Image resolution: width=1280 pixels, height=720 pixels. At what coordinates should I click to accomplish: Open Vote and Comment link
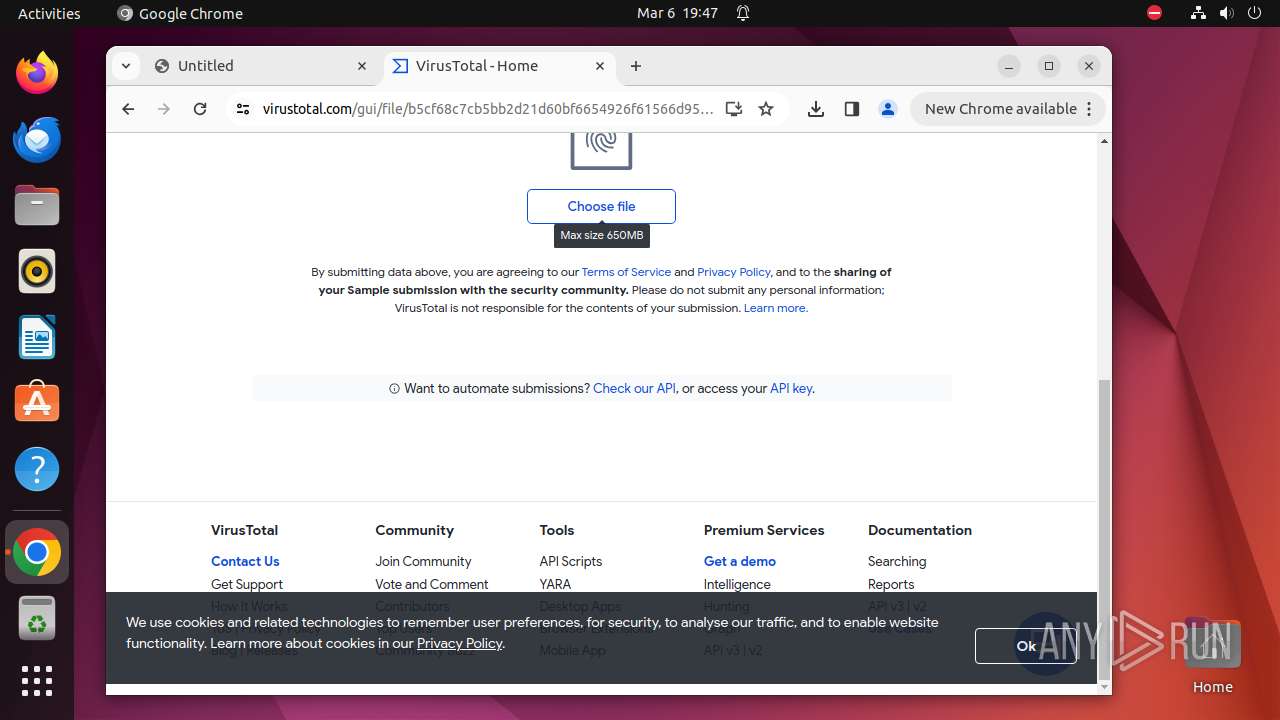coord(432,584)
